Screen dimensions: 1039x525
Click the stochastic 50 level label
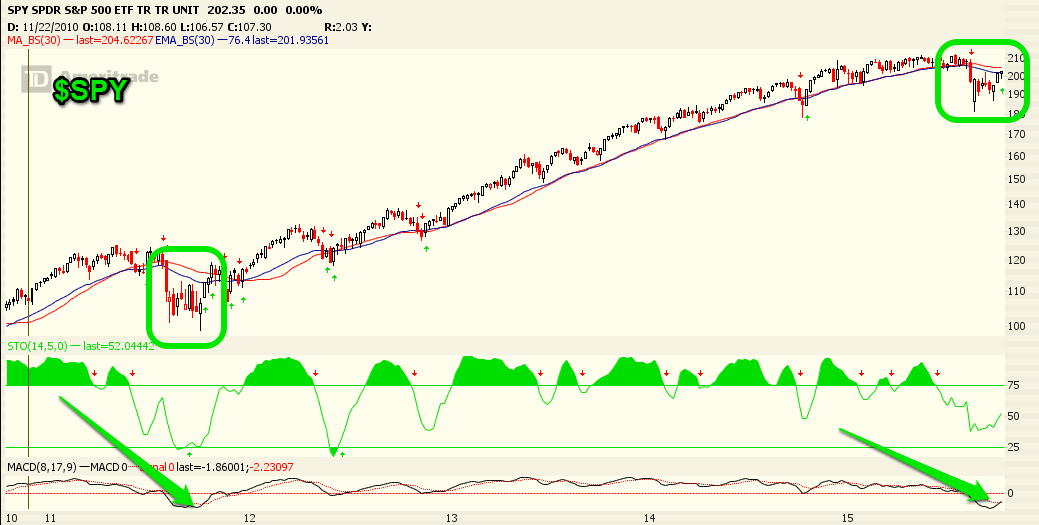tap(1013, 416)
